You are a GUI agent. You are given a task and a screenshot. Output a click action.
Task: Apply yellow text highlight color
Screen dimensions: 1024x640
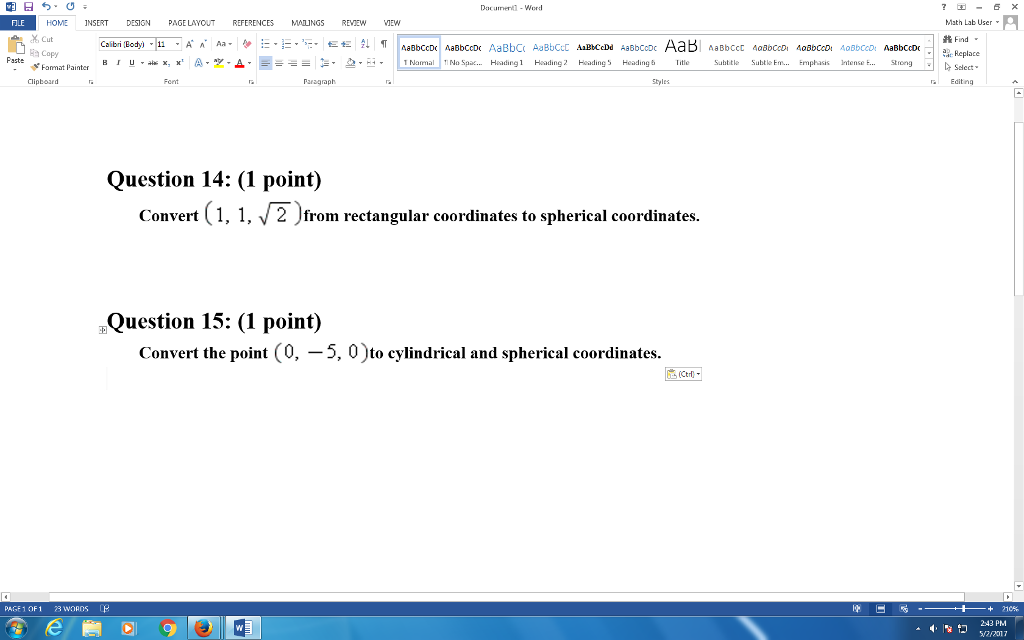pyautogui.click(x=219, y=63)
